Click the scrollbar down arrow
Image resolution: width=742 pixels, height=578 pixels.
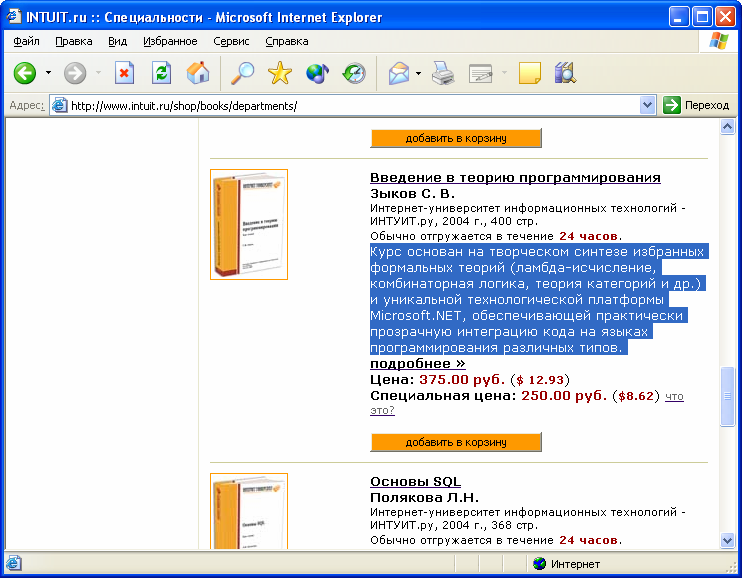click(x=727, y=540)
